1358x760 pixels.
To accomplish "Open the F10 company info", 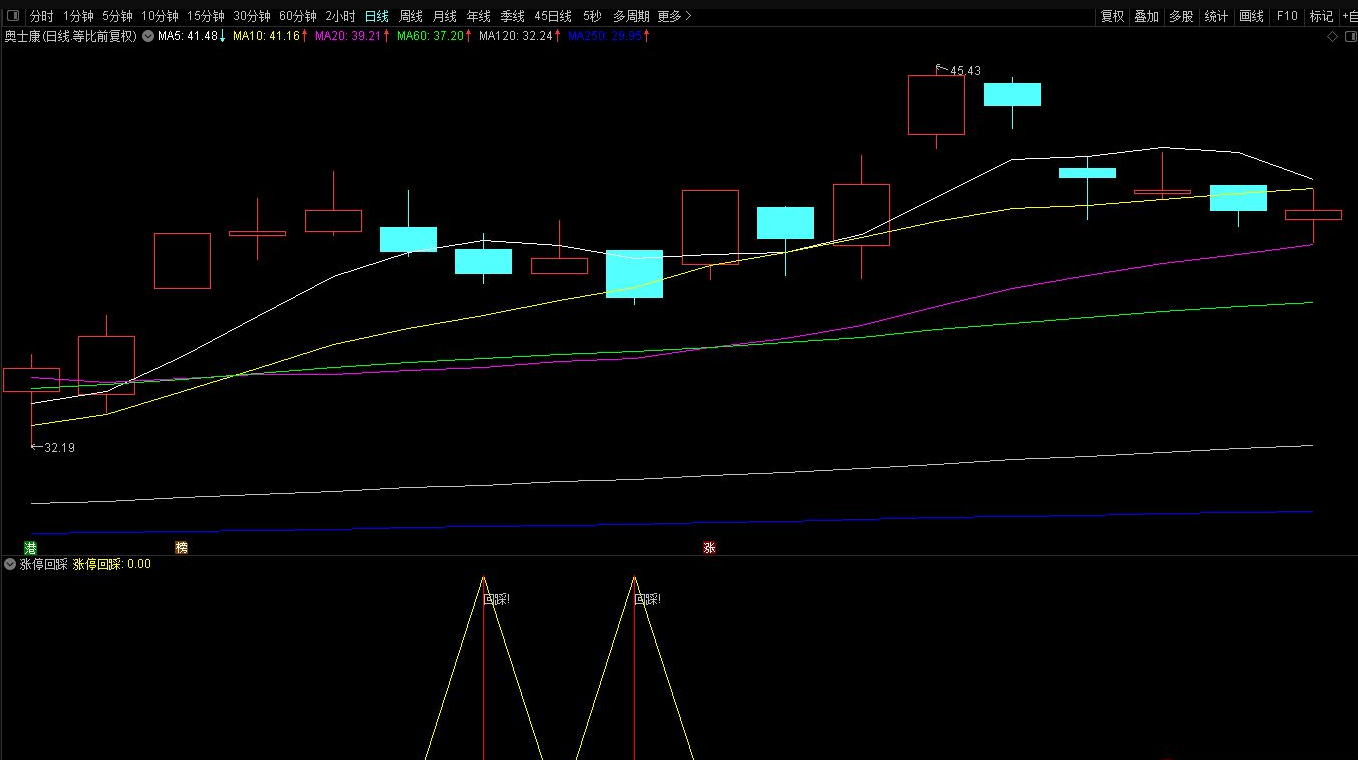I will [x=1287, y=16].
